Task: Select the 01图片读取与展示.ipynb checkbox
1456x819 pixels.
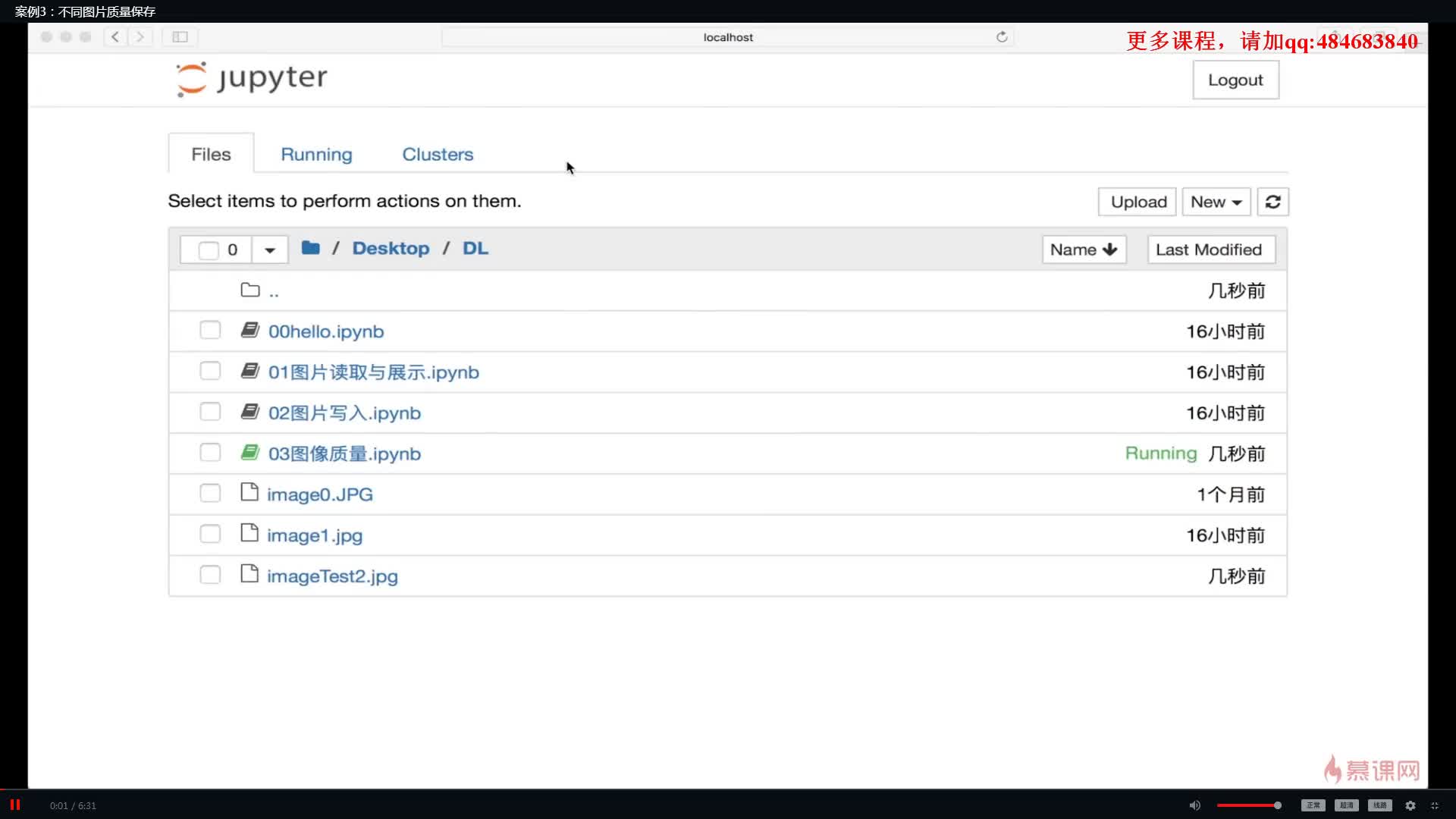Action: [x=210, y=371]
